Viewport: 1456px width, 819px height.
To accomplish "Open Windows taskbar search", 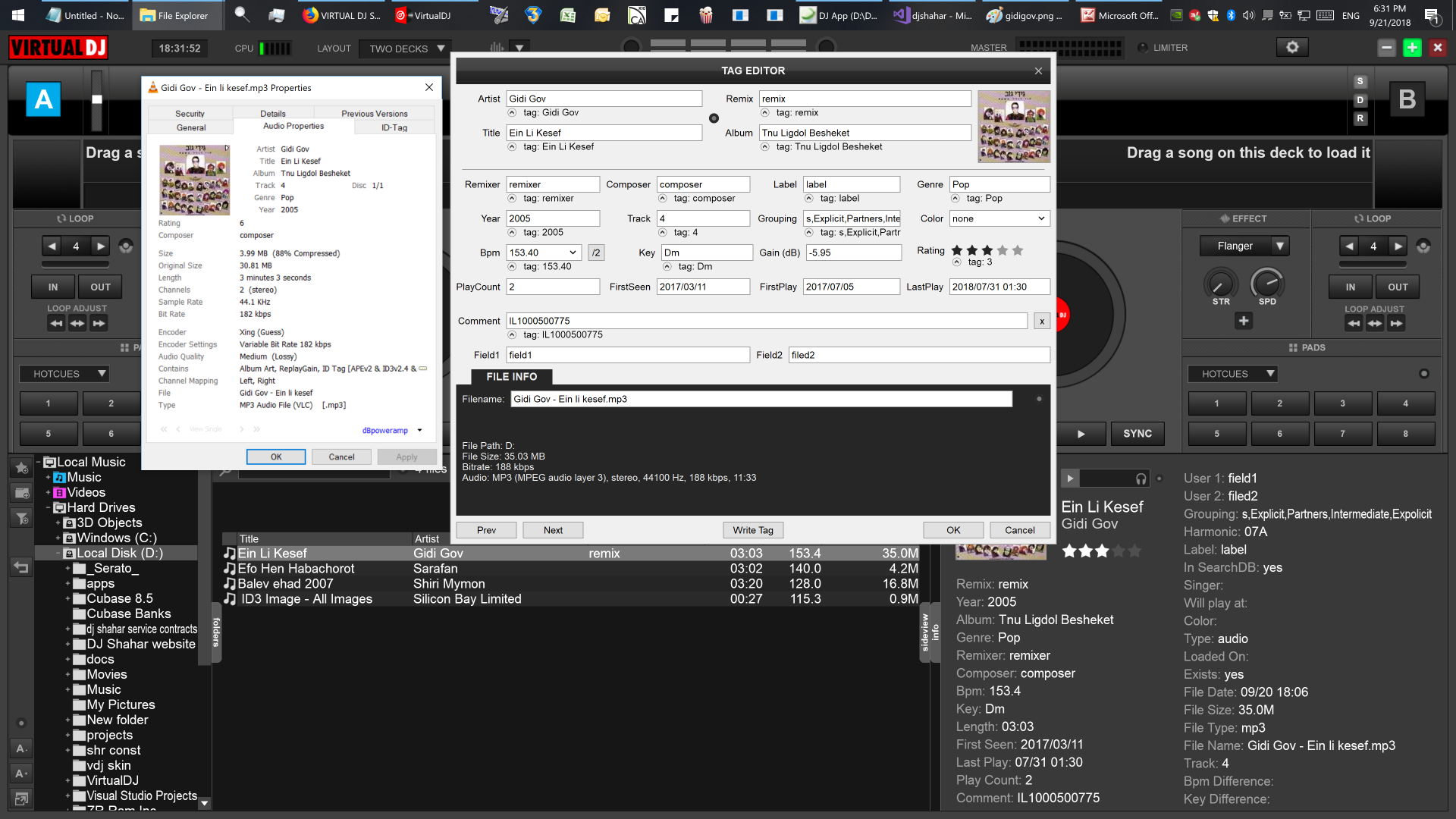I will (x=241, y=14).
